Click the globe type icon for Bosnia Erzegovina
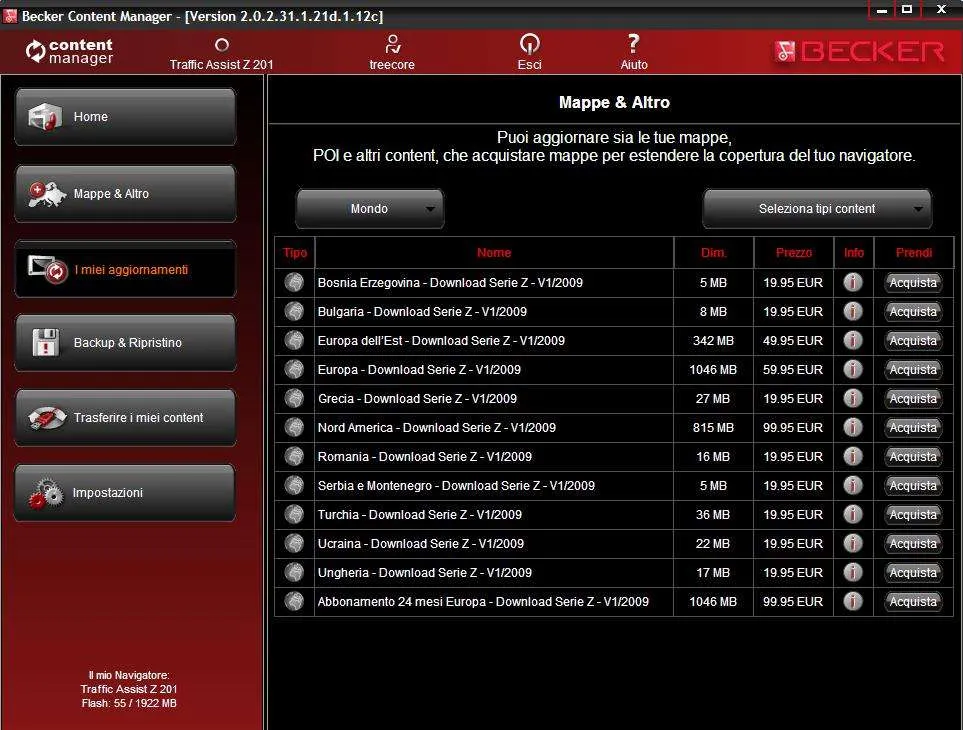 pyautogui.click(x=295, y=282)
